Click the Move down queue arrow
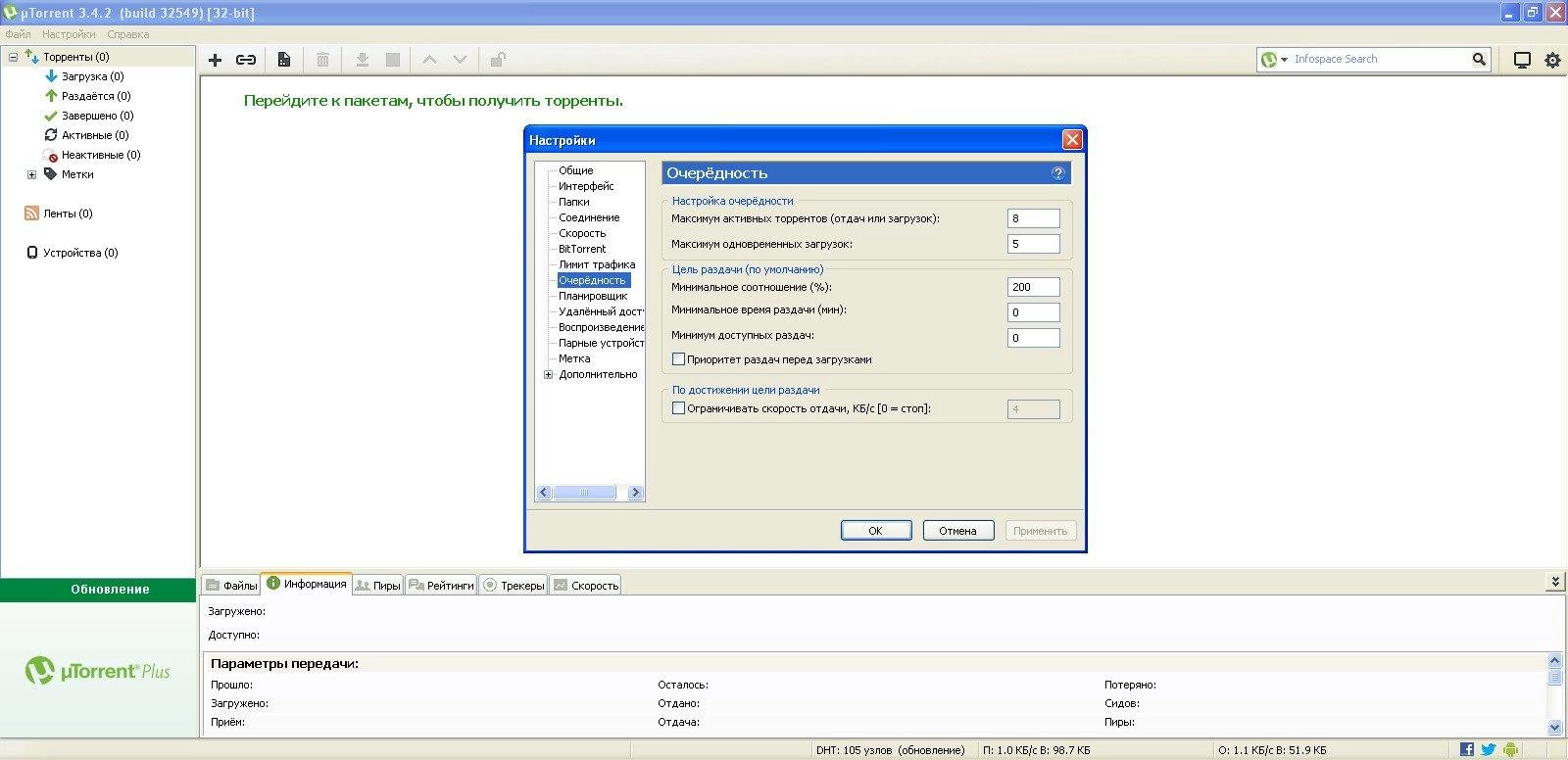Viewport: 1568px width, 760px height. [460, 60]
